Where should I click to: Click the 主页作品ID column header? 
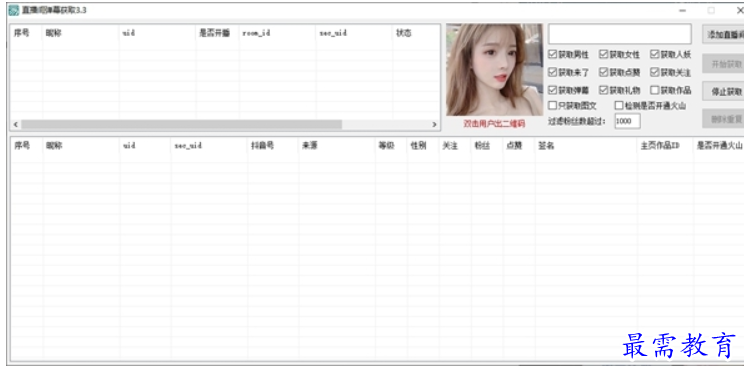coord(665,146)
